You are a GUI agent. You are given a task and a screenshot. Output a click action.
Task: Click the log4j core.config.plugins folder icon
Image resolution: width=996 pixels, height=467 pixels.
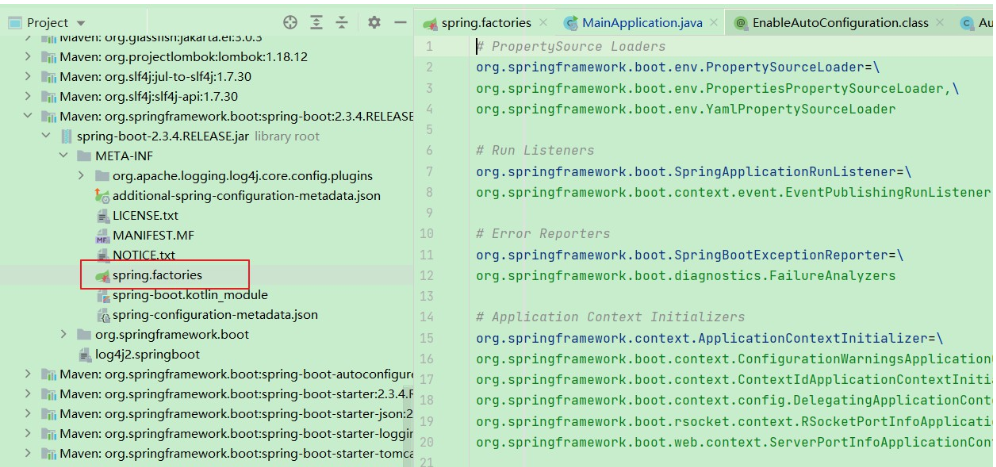pos(102,175)
